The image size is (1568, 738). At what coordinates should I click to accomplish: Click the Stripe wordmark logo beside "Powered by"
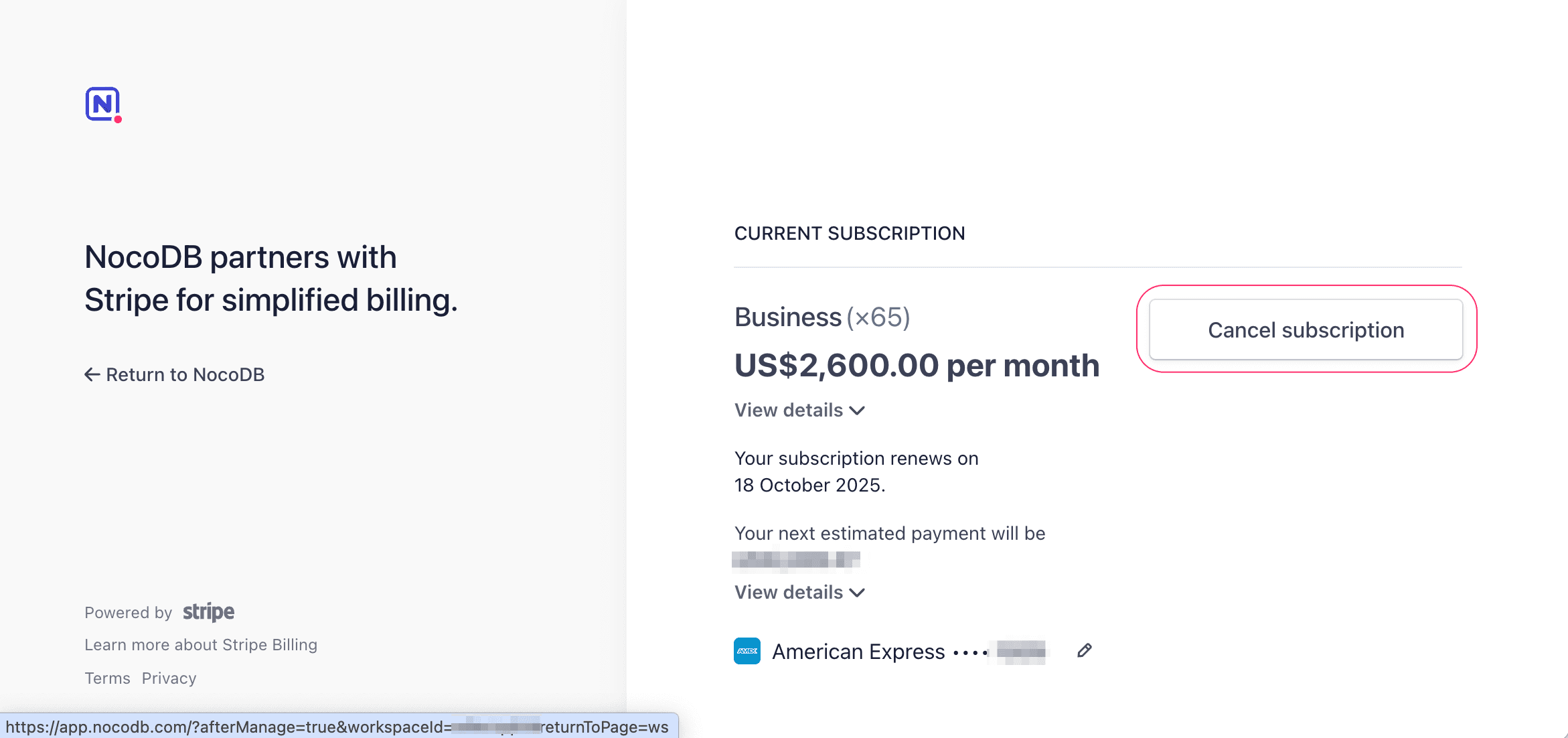[208, 611]
